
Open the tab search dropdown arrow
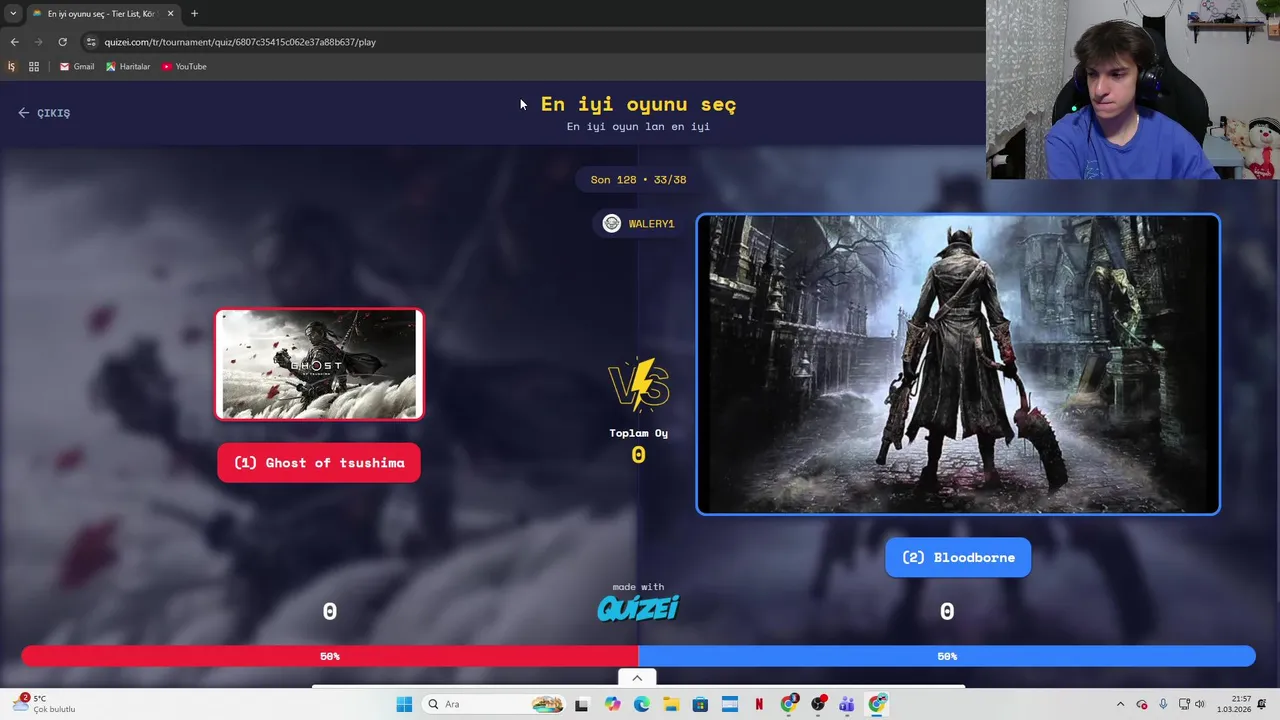(13, 14)
